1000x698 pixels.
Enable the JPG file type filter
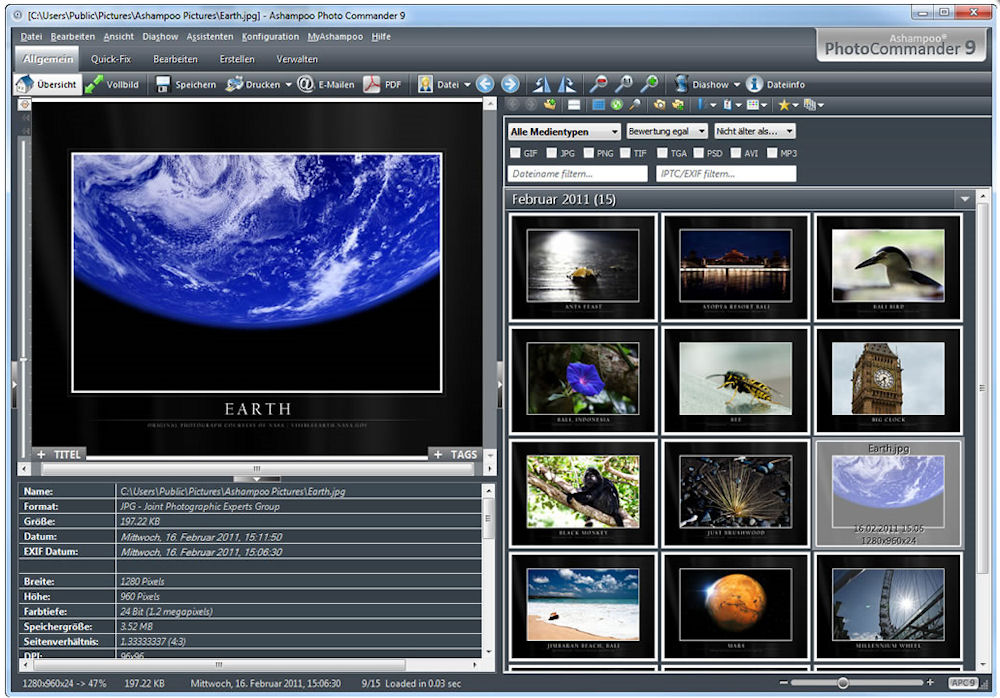point(552,153)
